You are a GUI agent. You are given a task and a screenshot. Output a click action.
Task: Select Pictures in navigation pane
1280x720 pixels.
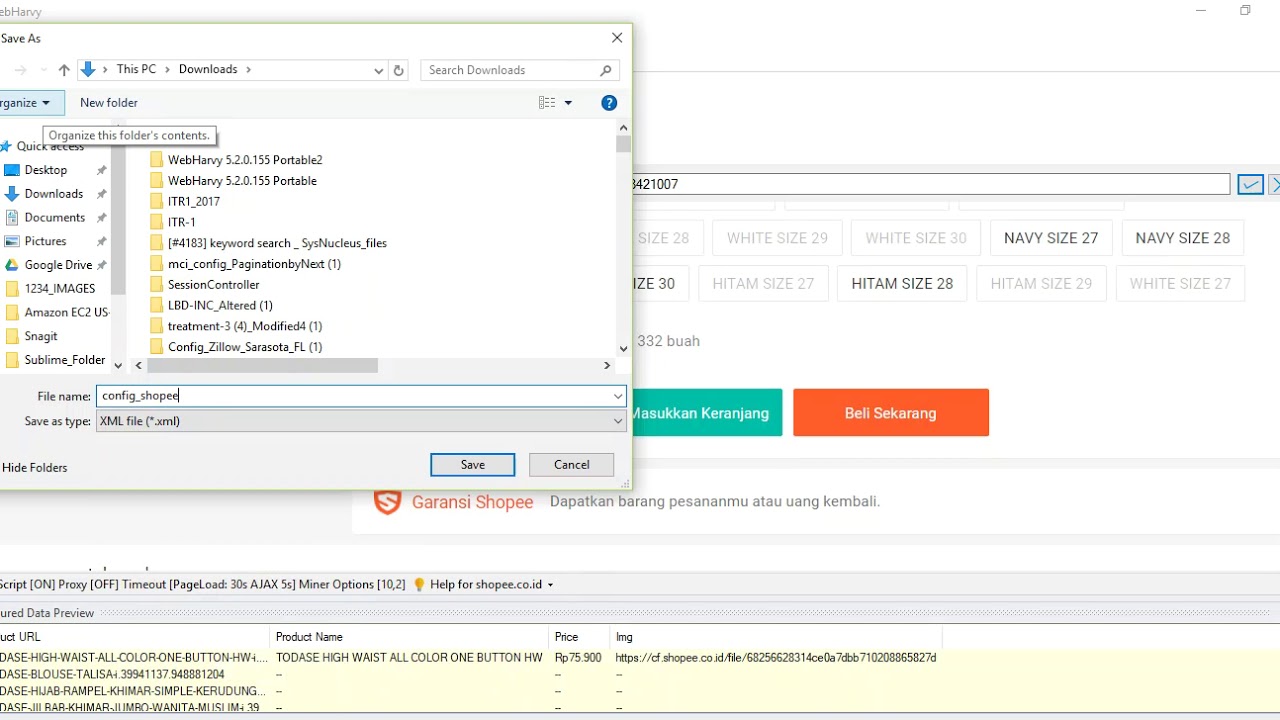[x=46, y=241]
